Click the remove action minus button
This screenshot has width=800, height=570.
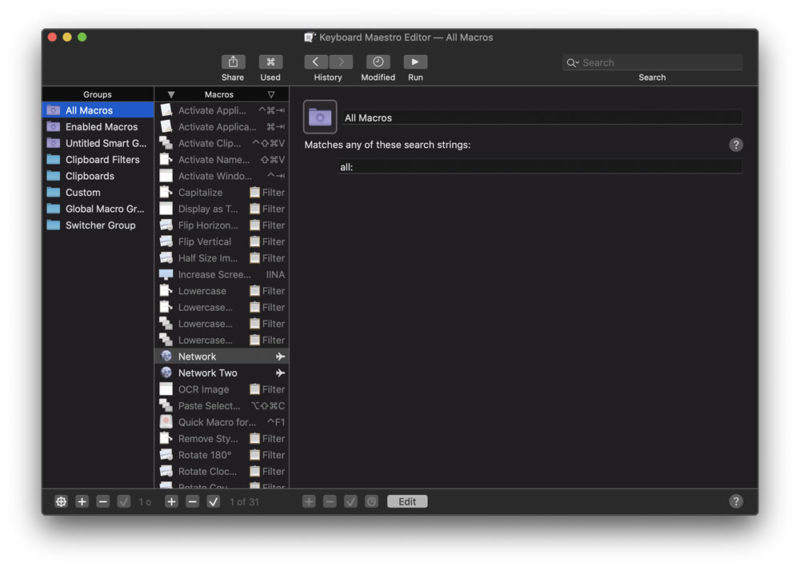[330, 502]
